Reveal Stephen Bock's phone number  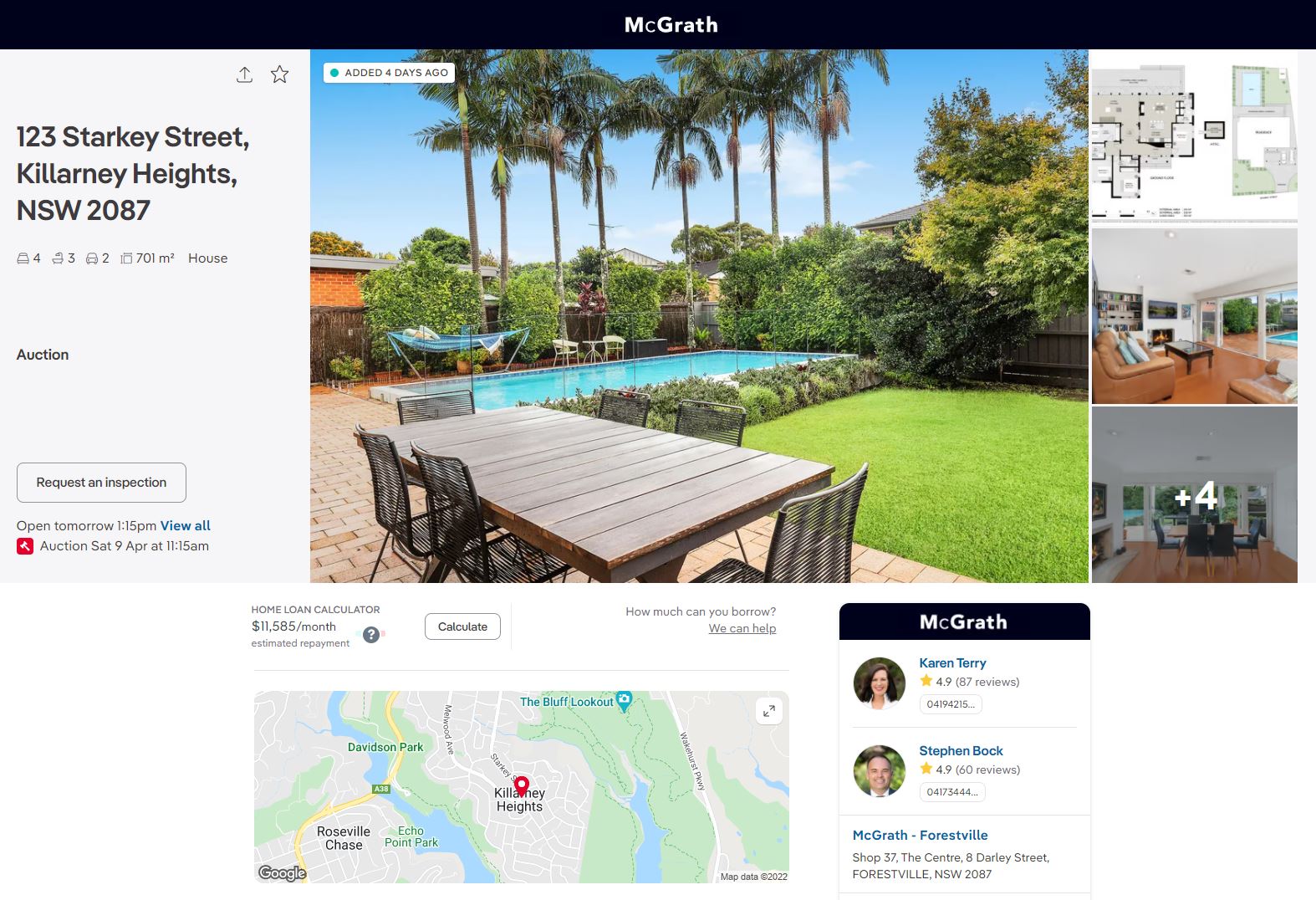[952, 792]
